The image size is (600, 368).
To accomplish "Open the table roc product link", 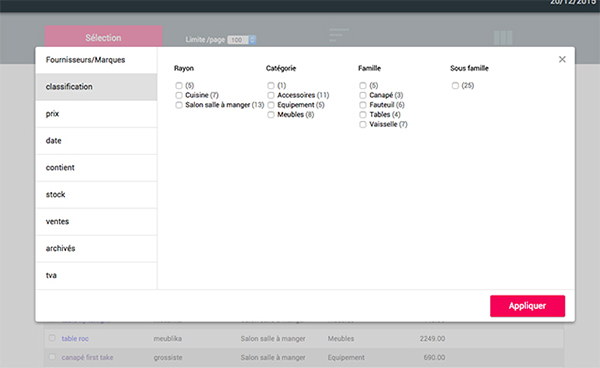I will click(75, 339).
